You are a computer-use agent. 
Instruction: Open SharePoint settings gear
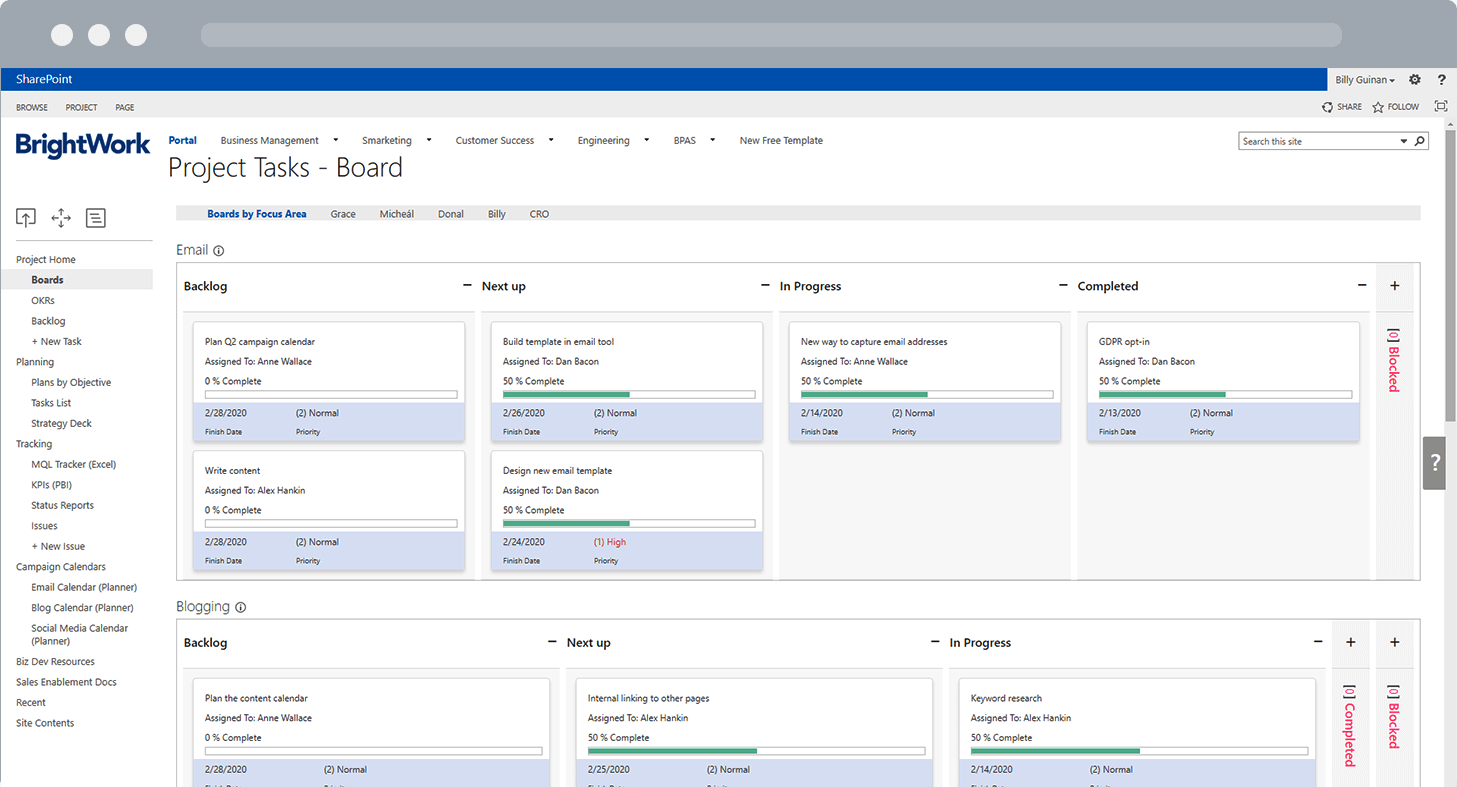(x=1414, y=79)
